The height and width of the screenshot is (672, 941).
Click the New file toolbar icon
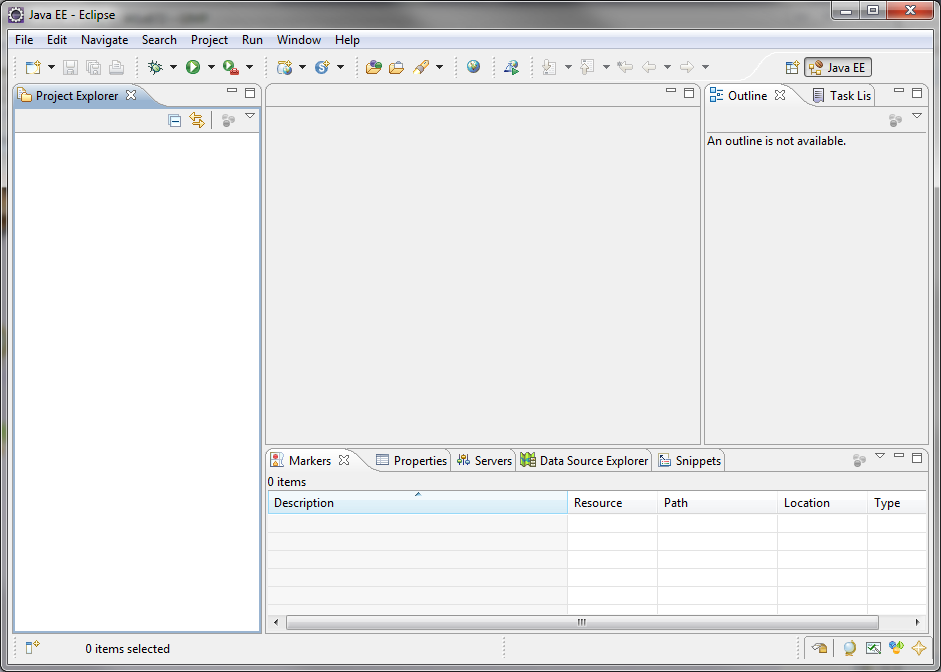tap(33, 67)
